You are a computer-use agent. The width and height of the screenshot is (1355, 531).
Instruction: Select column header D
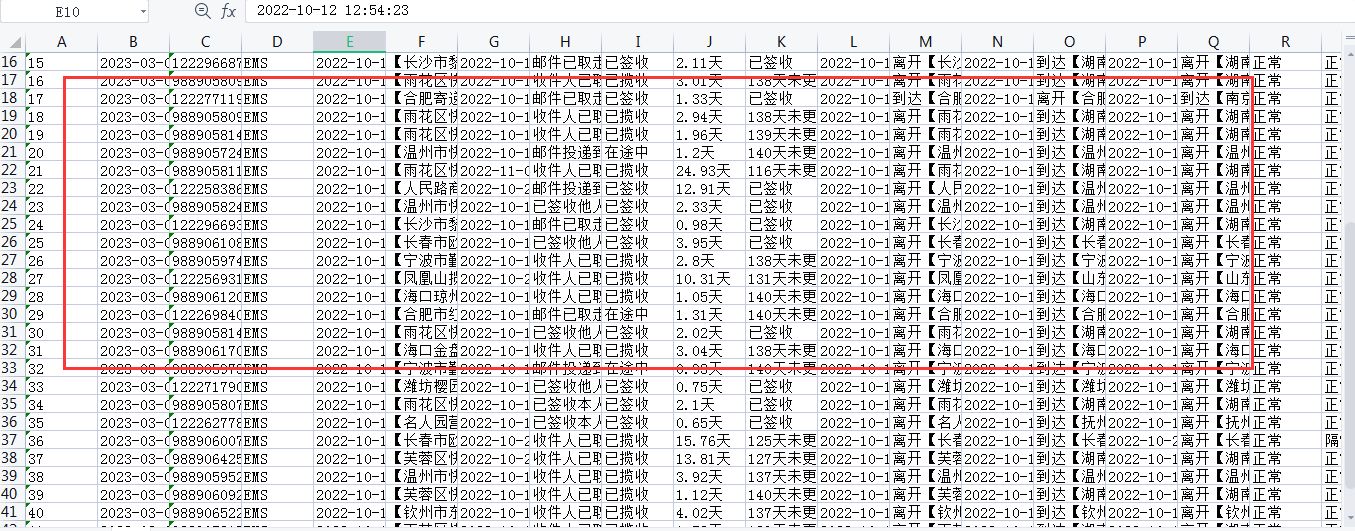point(277,41)
